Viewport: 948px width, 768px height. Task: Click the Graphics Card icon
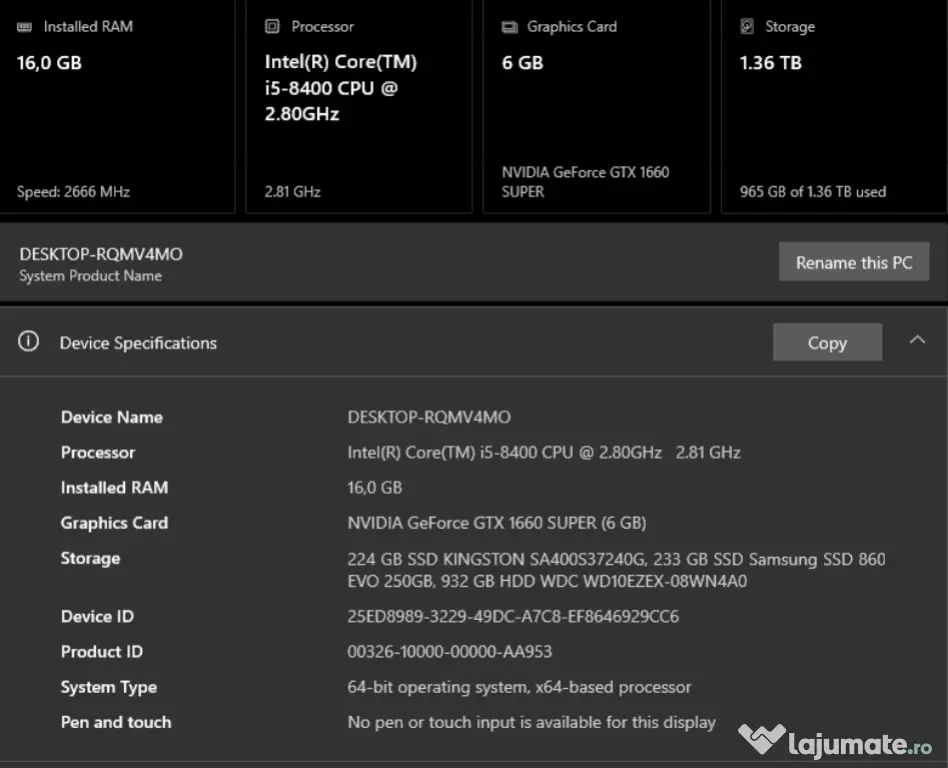pyautogui.click(x=510, y=27)
